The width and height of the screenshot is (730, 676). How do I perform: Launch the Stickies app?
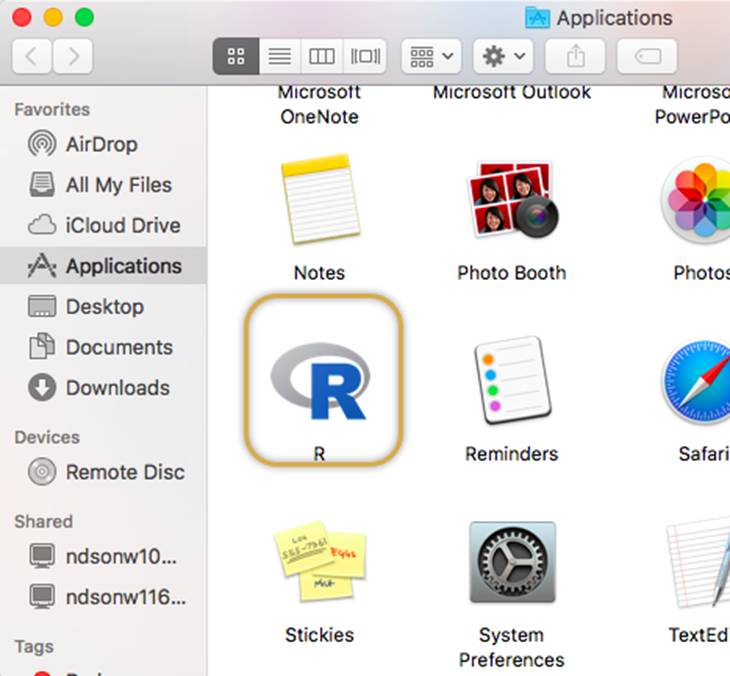pyautogui.click(x=319, y=561)
